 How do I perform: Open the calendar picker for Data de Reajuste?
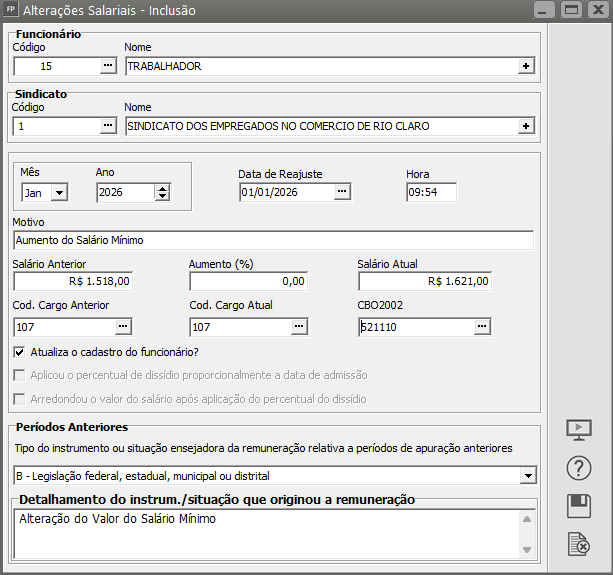point(342,192)
